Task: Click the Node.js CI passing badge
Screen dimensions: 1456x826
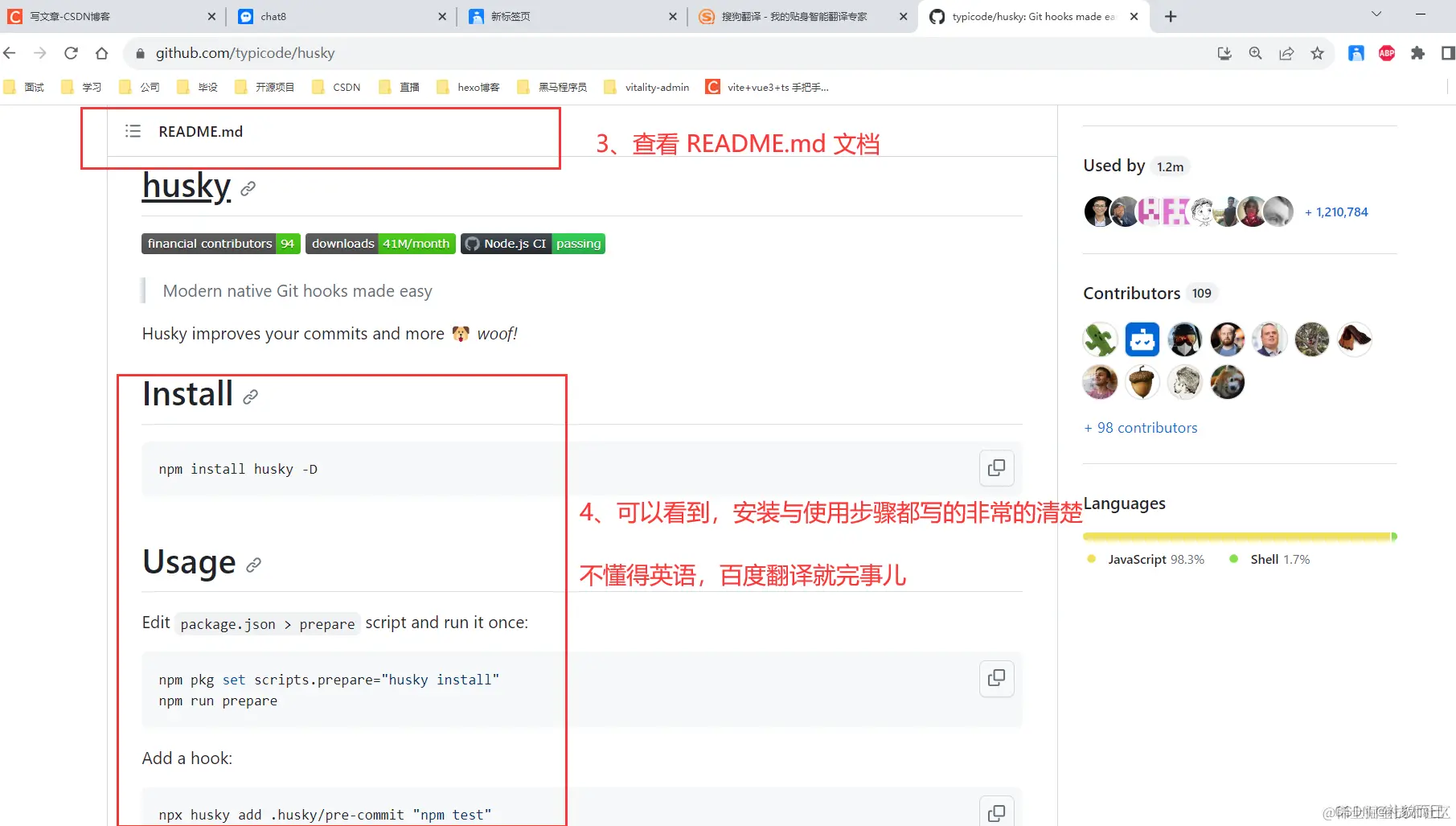Action: (531, 243)
